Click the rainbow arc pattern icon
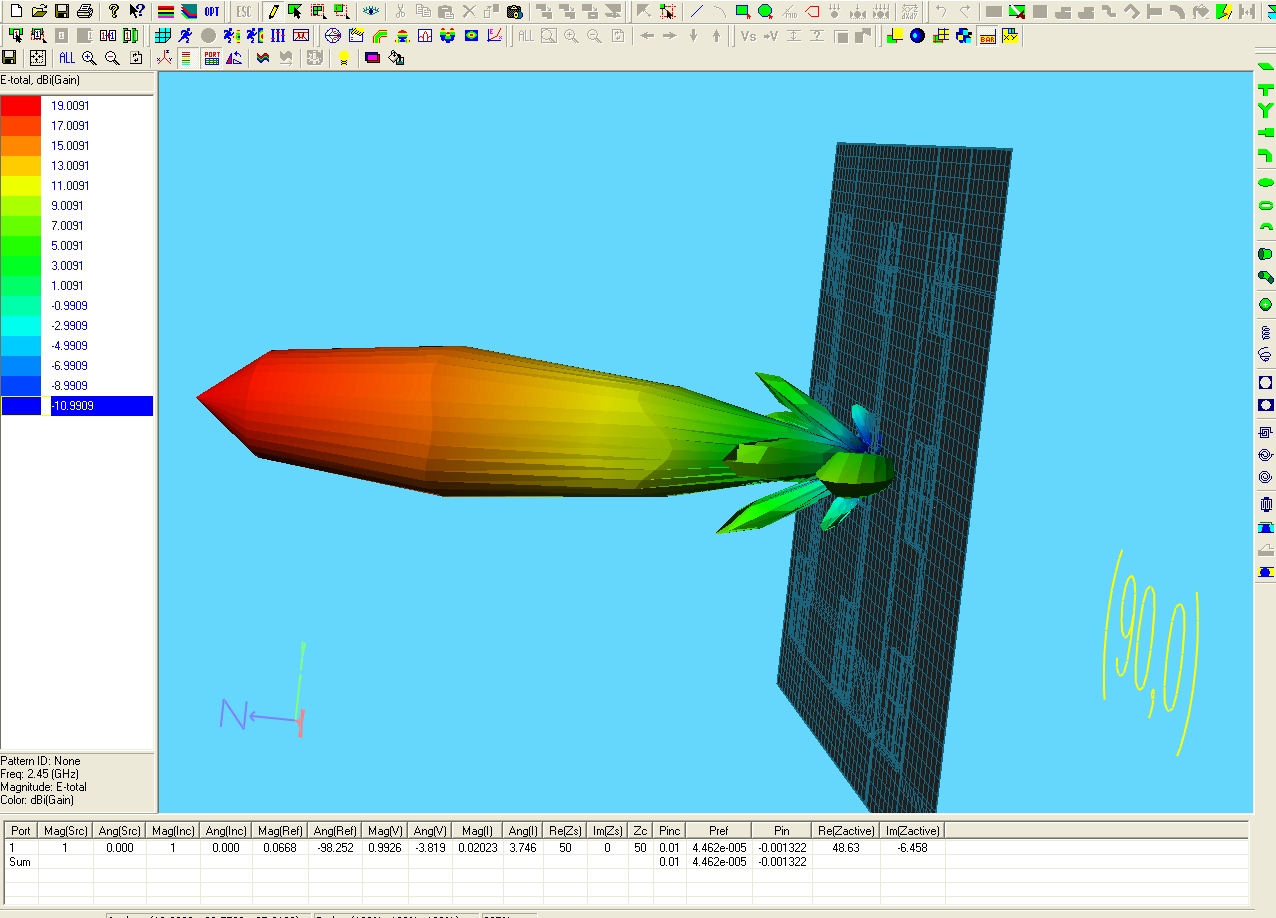The height and width of the screenshot is (918, 1276). pyautogui.click(x=379, y=35)
